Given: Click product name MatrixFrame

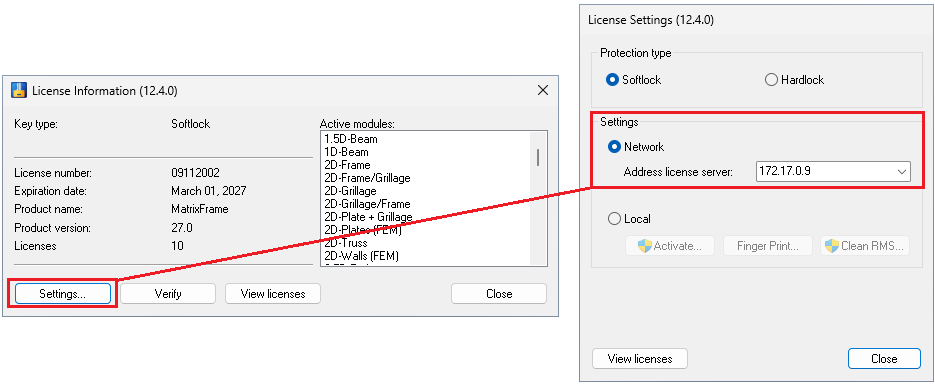Looking at the screenshot, I should pos(199,210).
